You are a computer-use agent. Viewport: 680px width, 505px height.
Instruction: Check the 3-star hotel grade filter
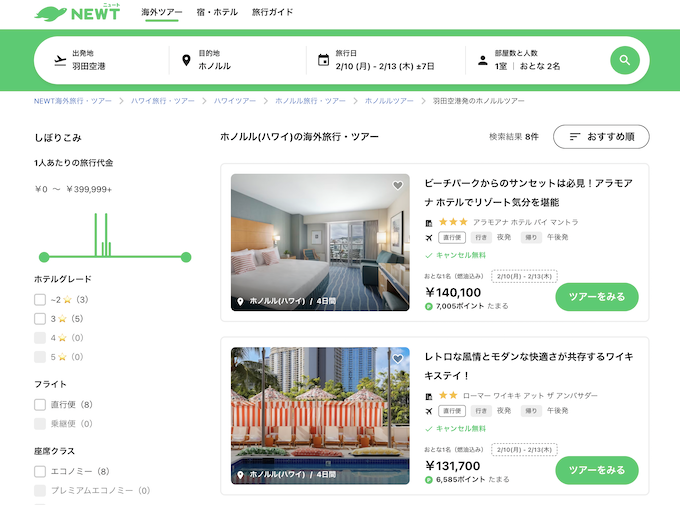40,319
